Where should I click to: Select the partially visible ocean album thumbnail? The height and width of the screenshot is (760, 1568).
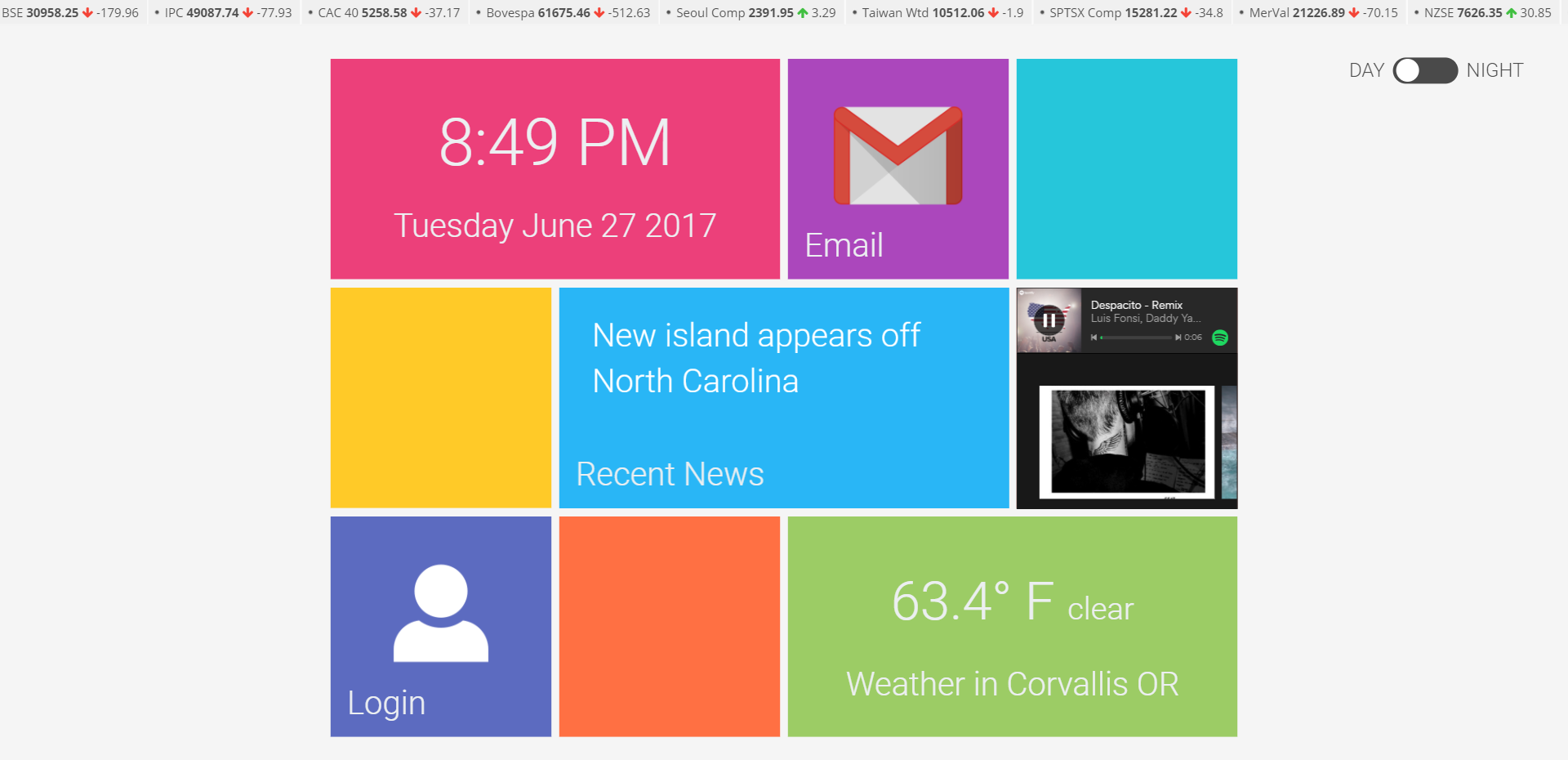click(1229, 442)
